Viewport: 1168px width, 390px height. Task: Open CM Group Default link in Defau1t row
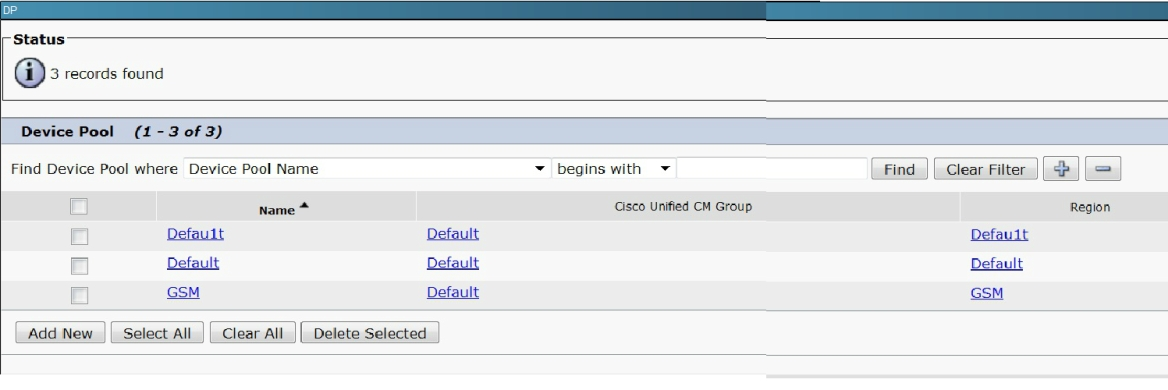point(453,234)
